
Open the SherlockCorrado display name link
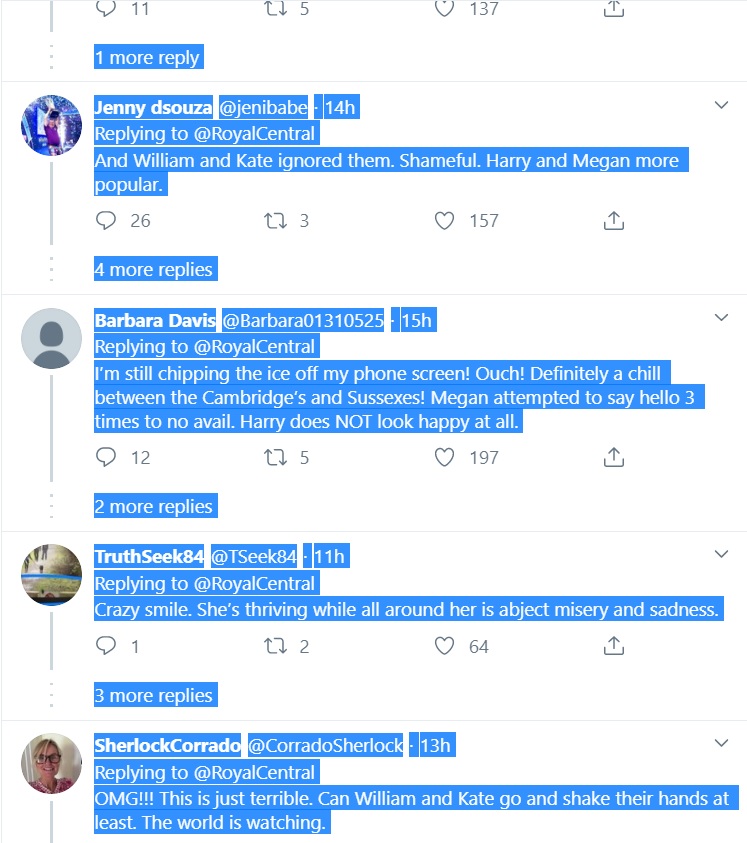167,745
